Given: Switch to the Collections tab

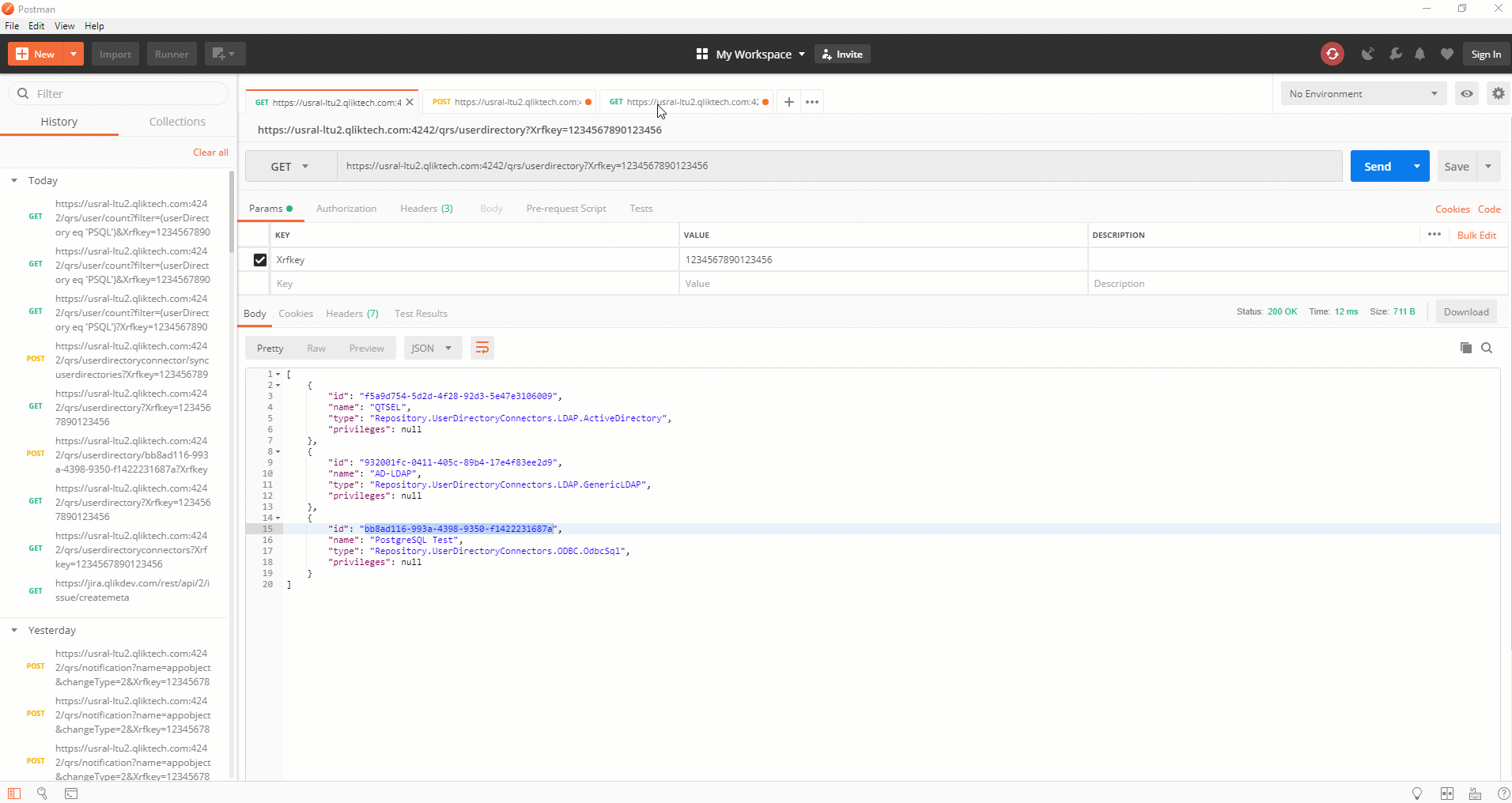Looking at the screenshot, I should coord(177,122).
